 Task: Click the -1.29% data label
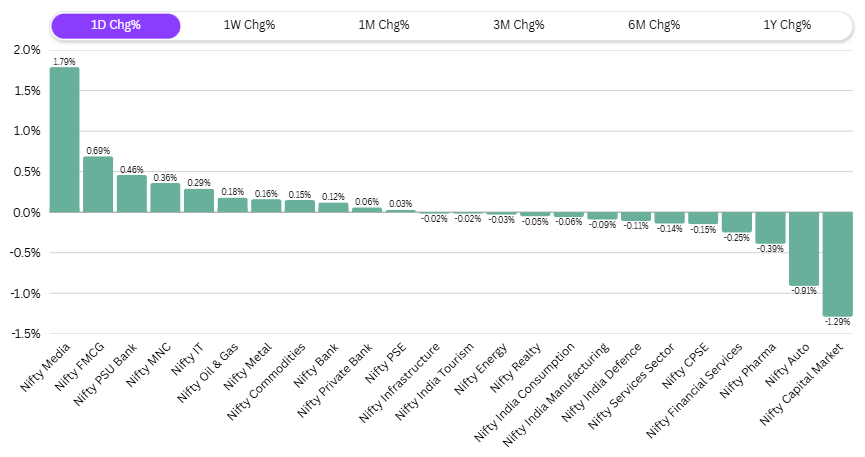point(837,322)
